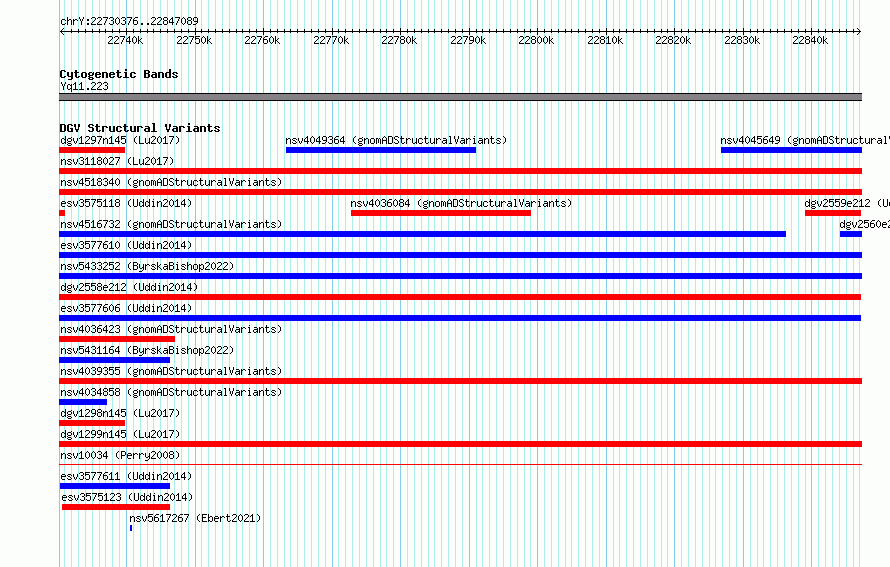Click the esv3577611 (Uddin2014) label

point(126,476)
